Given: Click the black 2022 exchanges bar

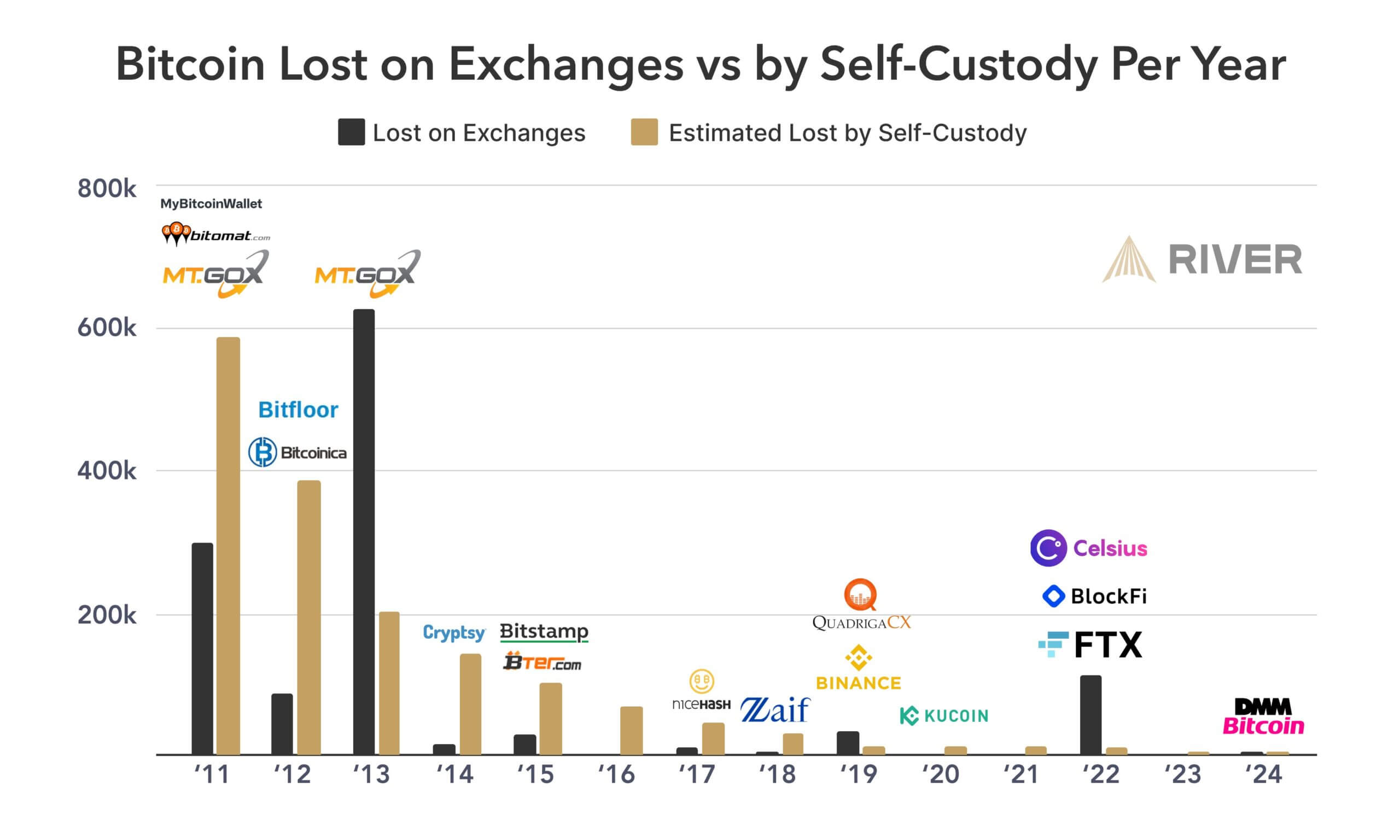Looking at the screenshot, I should [x=1090, y=715].
